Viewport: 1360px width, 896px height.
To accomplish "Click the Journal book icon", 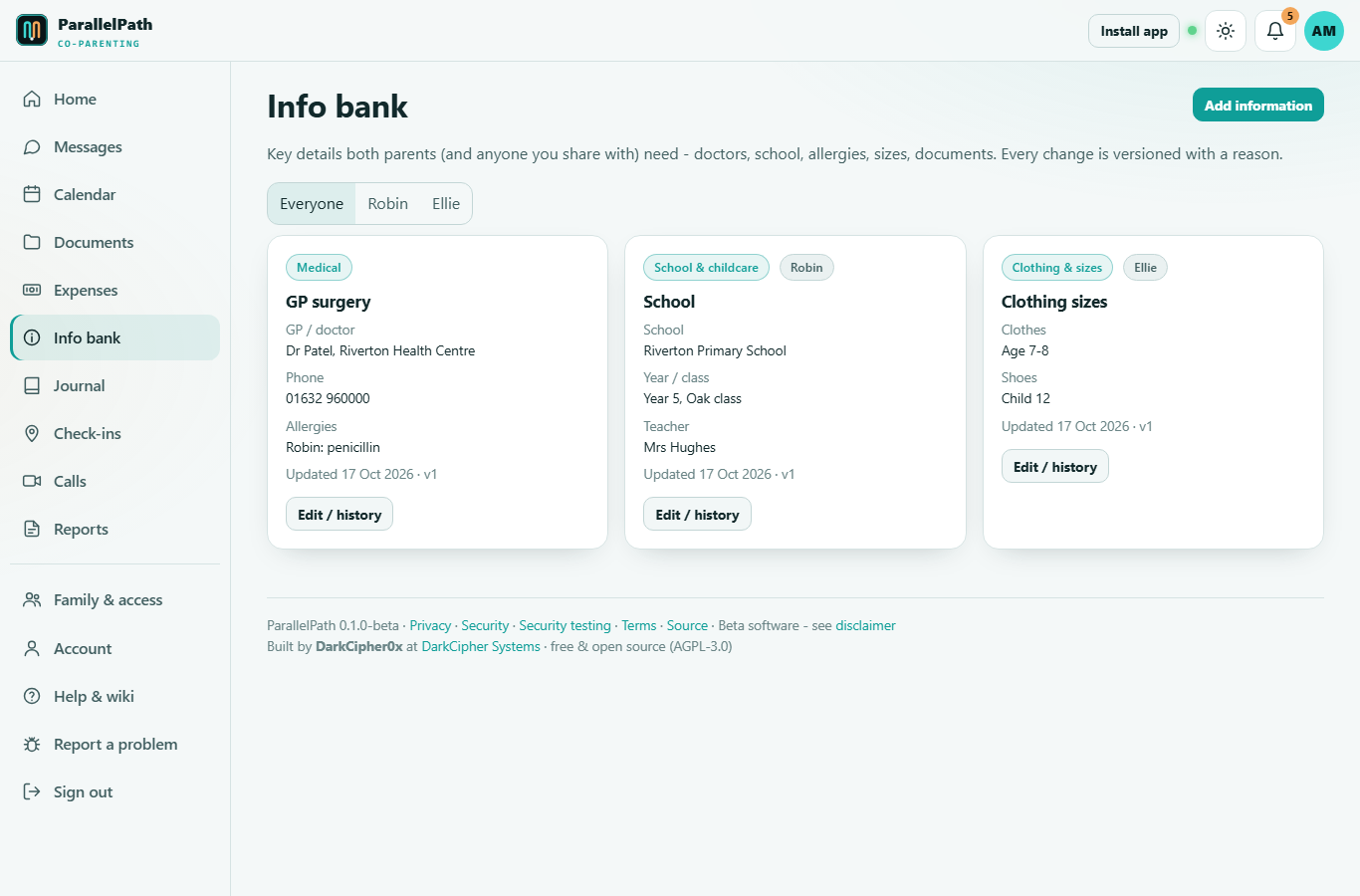I will point(32,385).
